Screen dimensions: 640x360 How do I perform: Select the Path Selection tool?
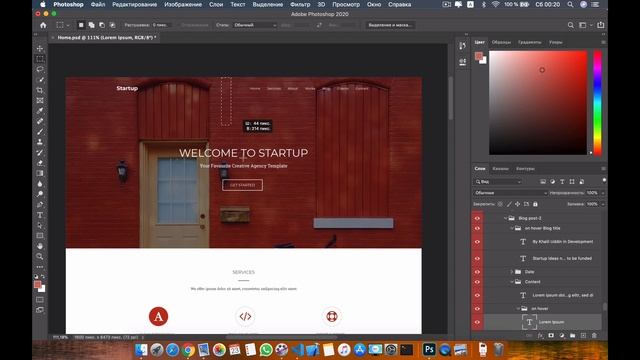tap(40, 225)
